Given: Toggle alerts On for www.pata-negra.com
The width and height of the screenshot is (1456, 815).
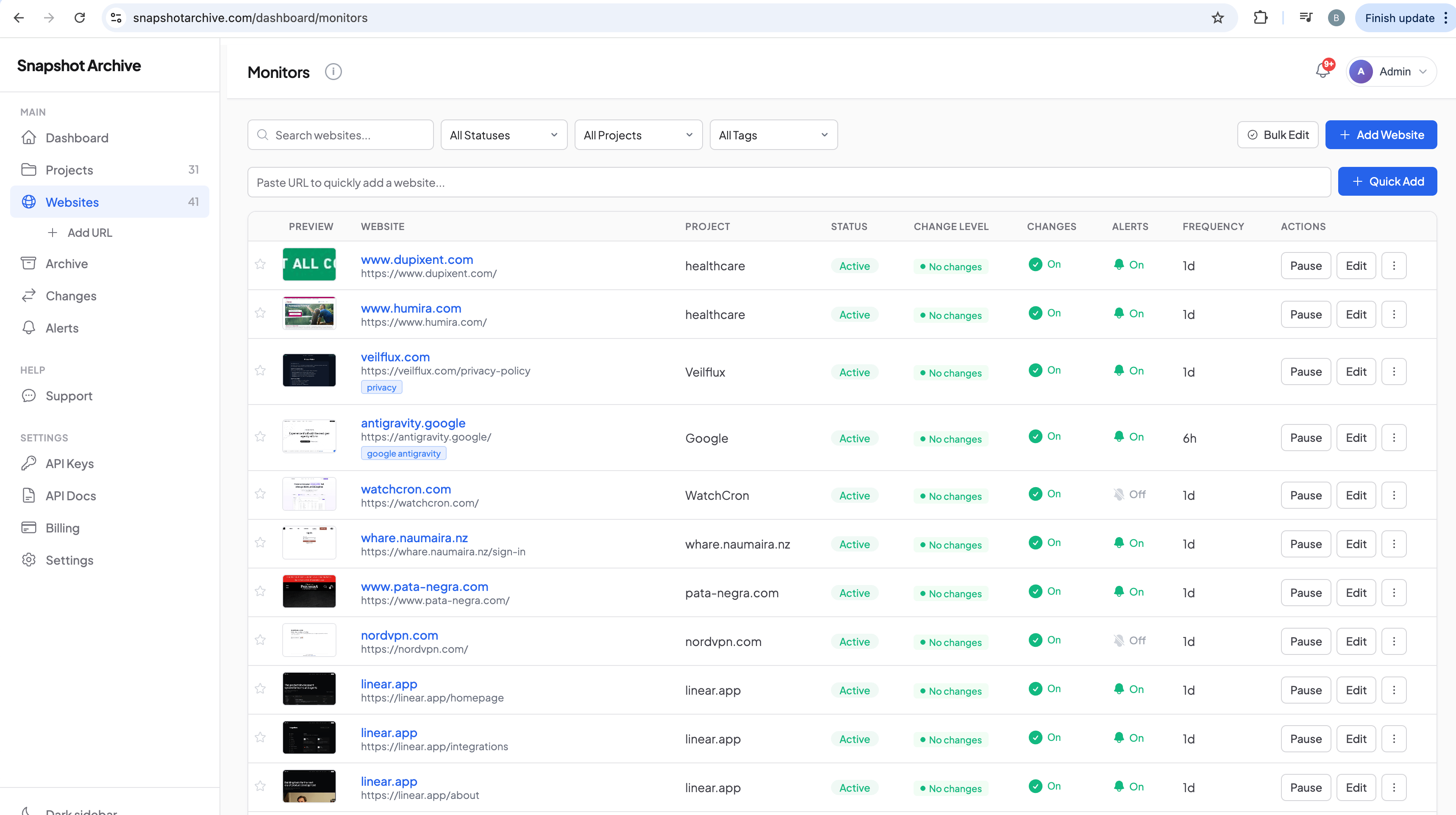Looking at the screenshot, I should point(1129,592).
